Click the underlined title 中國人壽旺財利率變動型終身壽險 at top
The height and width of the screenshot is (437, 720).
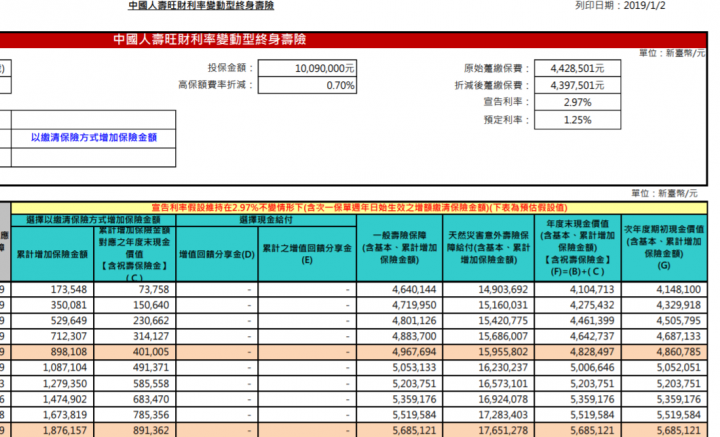(201, 6)
